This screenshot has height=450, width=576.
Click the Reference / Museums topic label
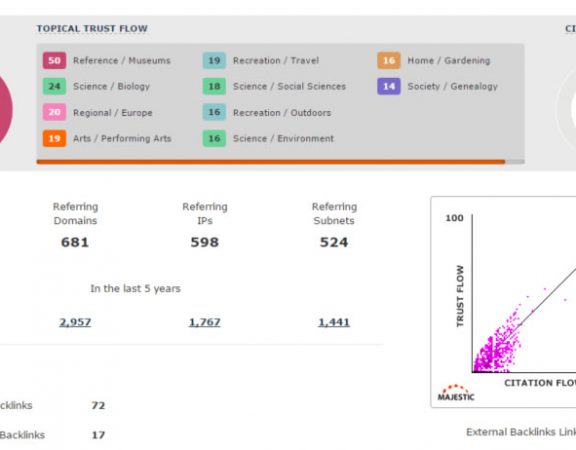[x=122, y=61]
